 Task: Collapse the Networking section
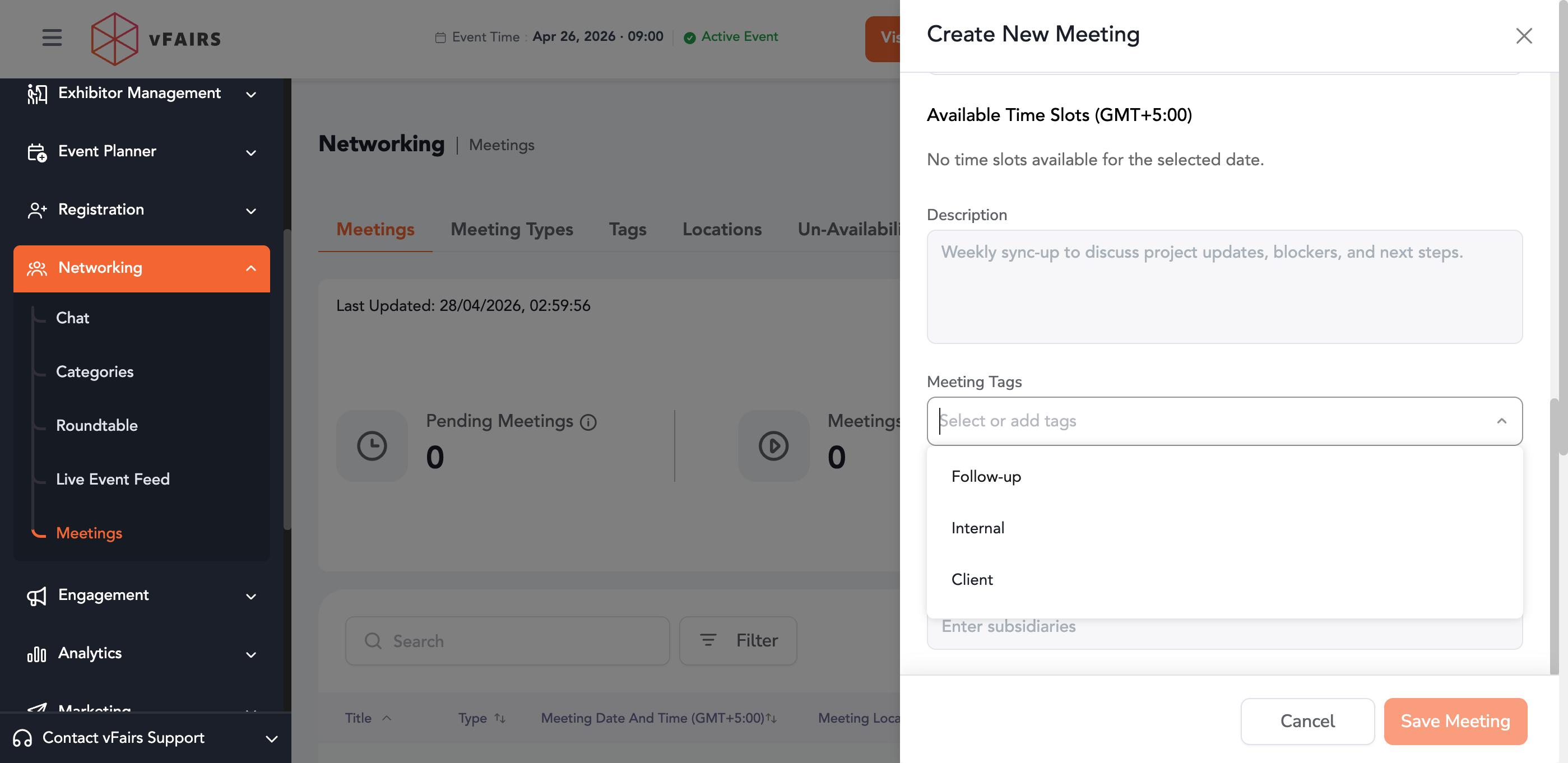[x=250, y=268]
